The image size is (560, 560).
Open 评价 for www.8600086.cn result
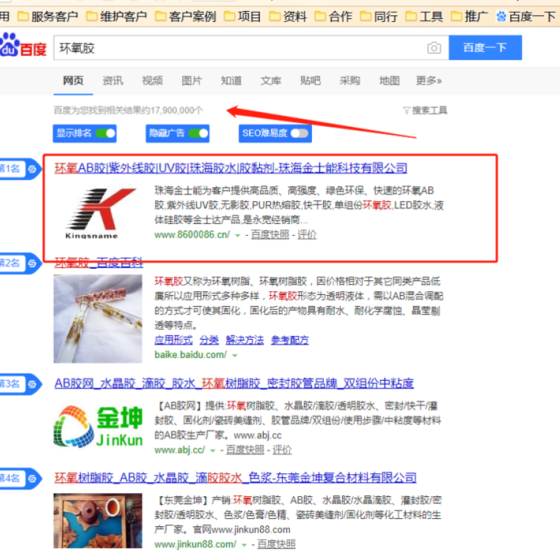pos(307,235)
